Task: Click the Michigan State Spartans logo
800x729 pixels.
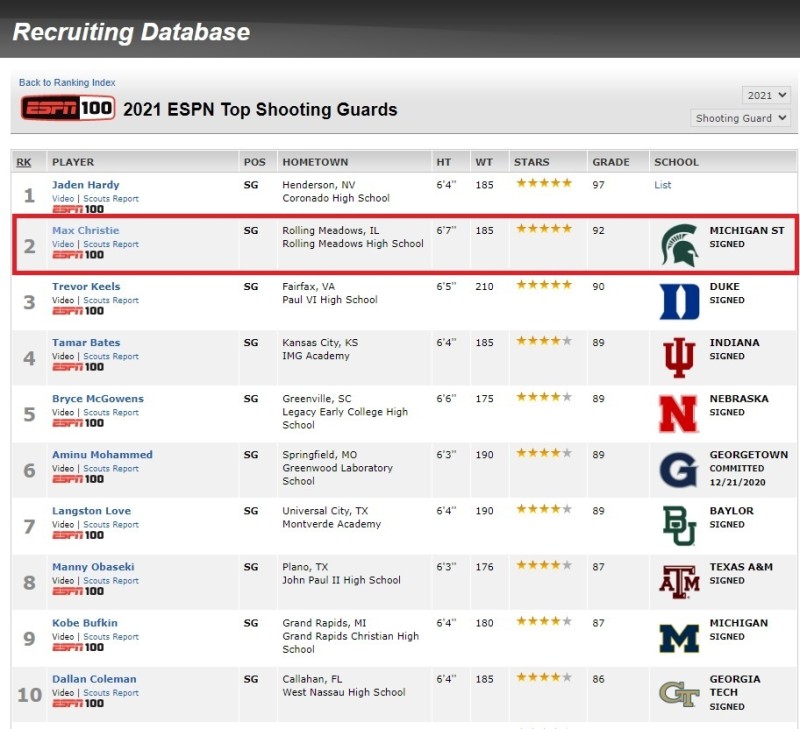Action: click(x=679, y=245)
